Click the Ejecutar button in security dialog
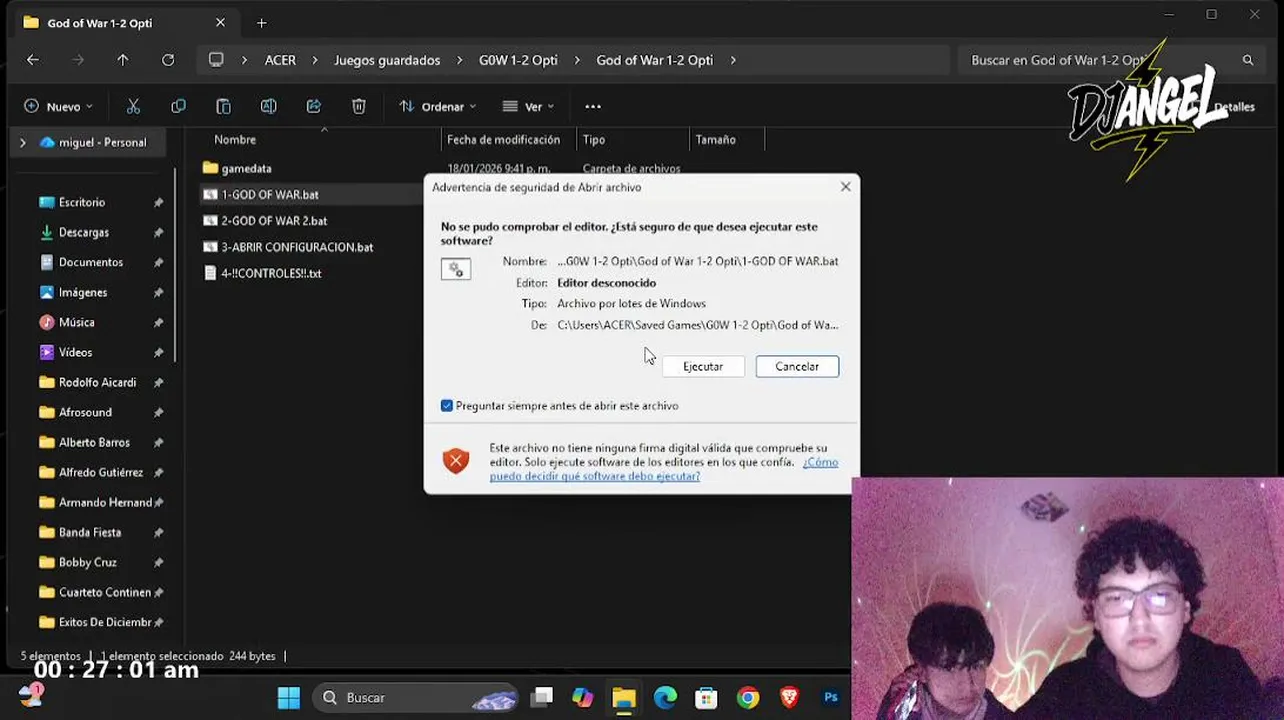 tap(702, 366)
